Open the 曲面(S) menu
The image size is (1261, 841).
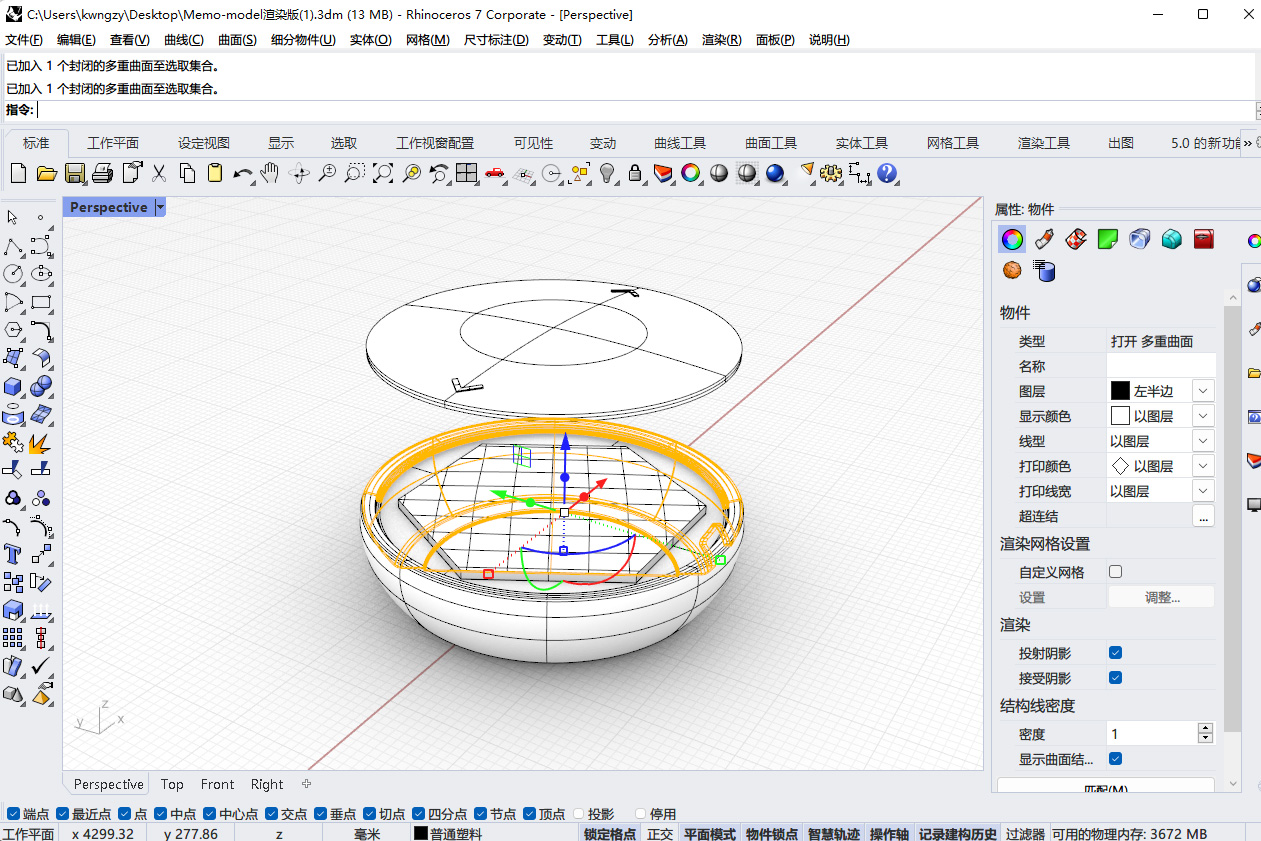click(x=237, y=40)
